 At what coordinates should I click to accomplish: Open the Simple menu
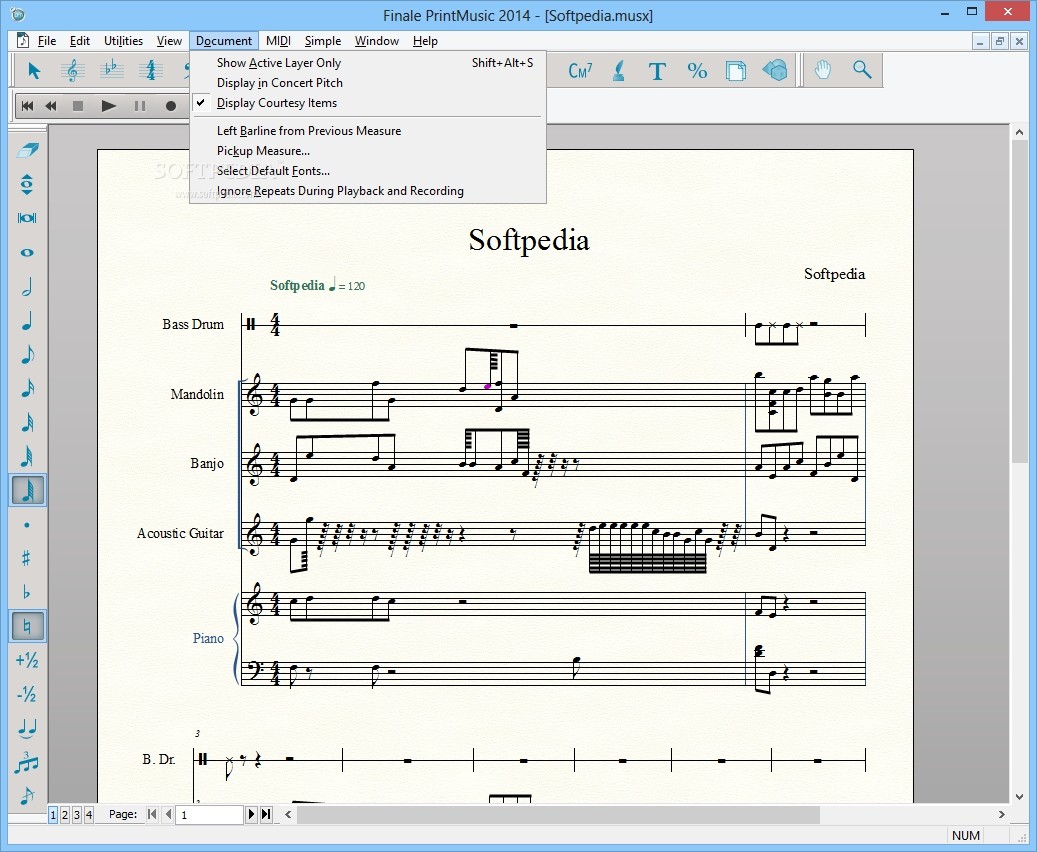click(323, 41)
